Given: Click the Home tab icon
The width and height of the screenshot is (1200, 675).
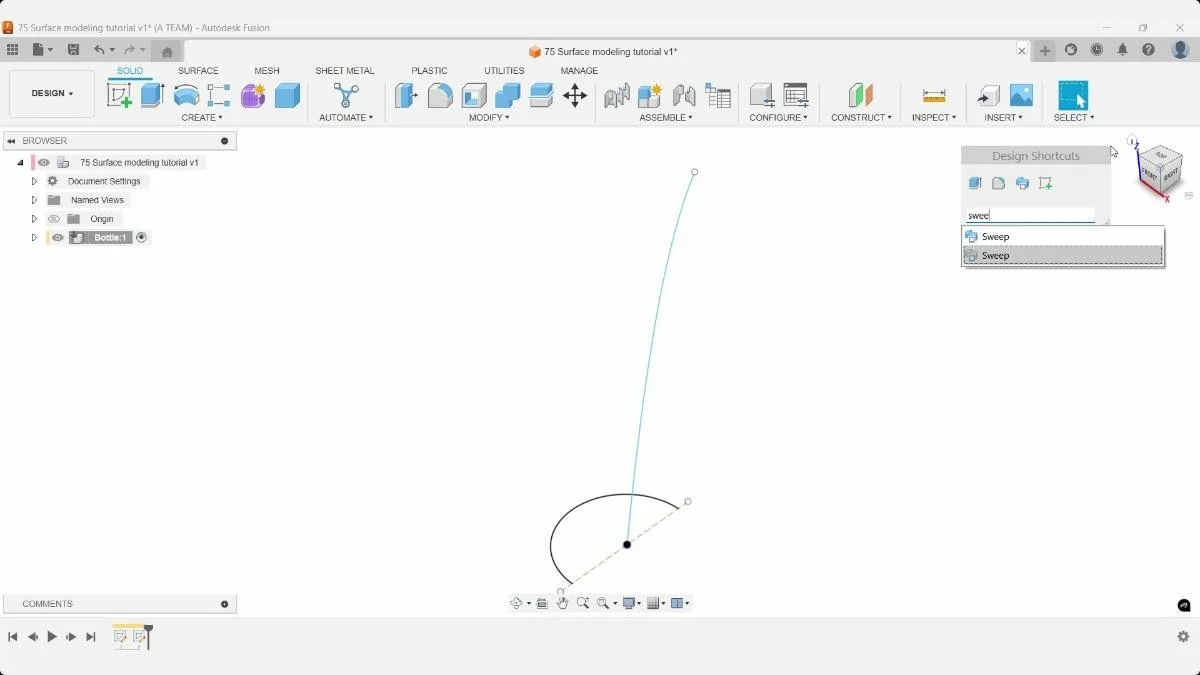Looking at the screenshot, I should coord(167,51).
